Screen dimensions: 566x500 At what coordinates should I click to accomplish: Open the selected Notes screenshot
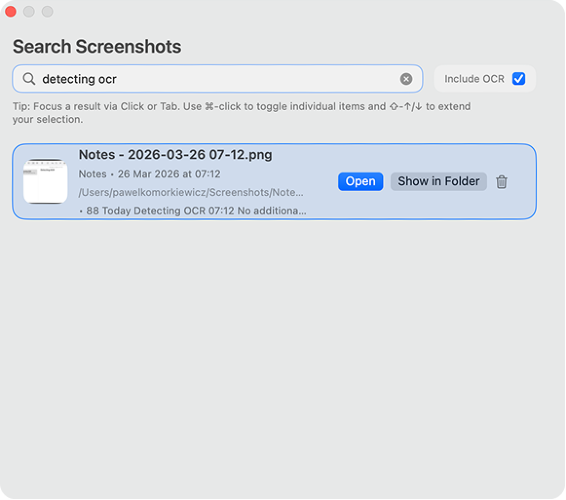coord(360,181)
